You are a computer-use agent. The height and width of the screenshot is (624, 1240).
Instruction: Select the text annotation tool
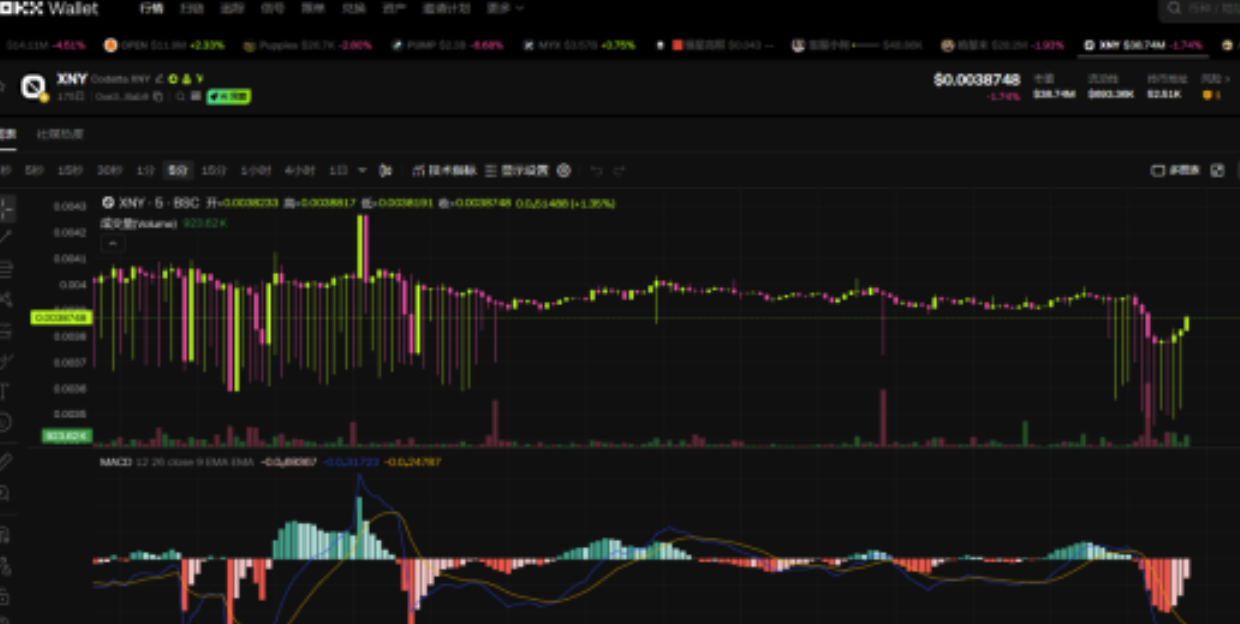click(5, 391)
